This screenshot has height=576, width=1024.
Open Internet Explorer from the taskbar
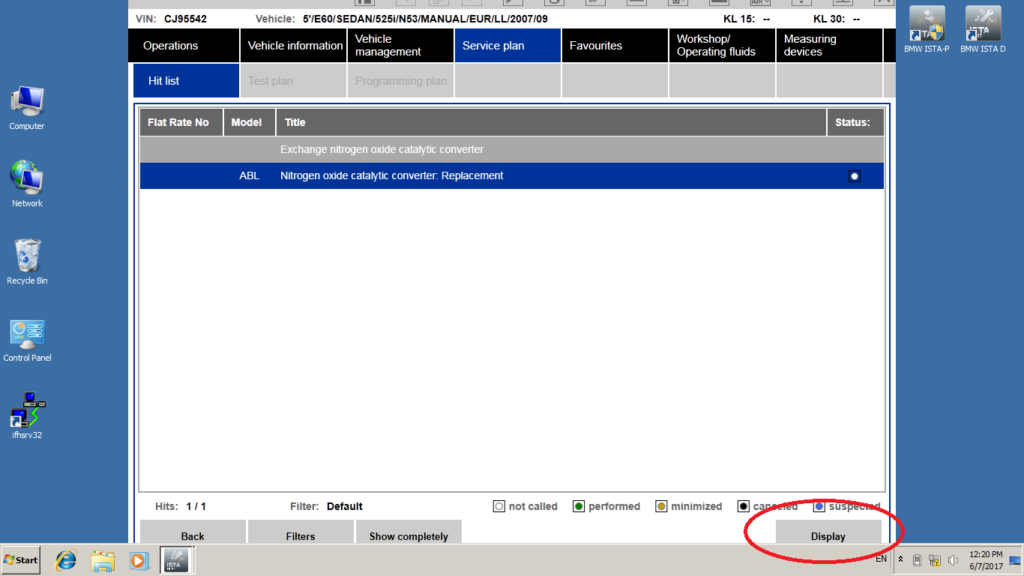point(65,560)
